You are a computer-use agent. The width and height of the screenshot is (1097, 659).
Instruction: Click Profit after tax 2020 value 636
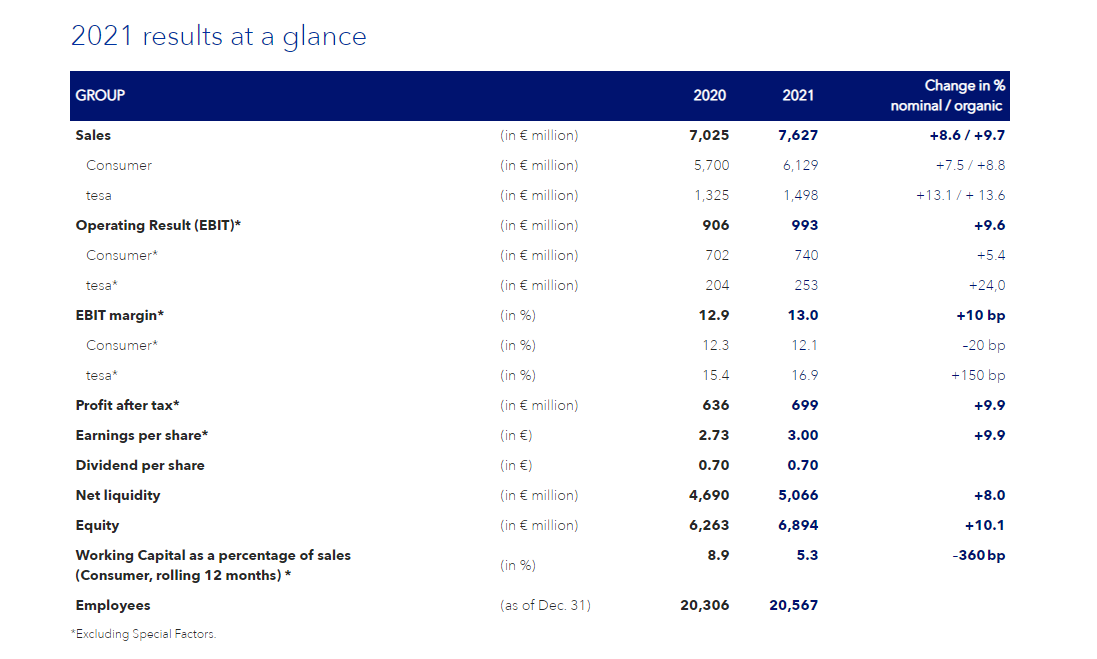(x=716, y=405)
